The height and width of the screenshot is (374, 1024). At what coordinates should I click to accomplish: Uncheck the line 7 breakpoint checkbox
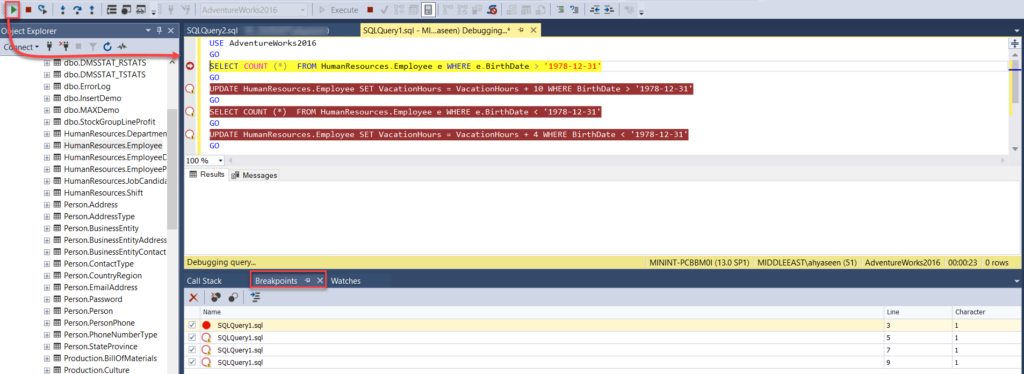tap(191, 350)
